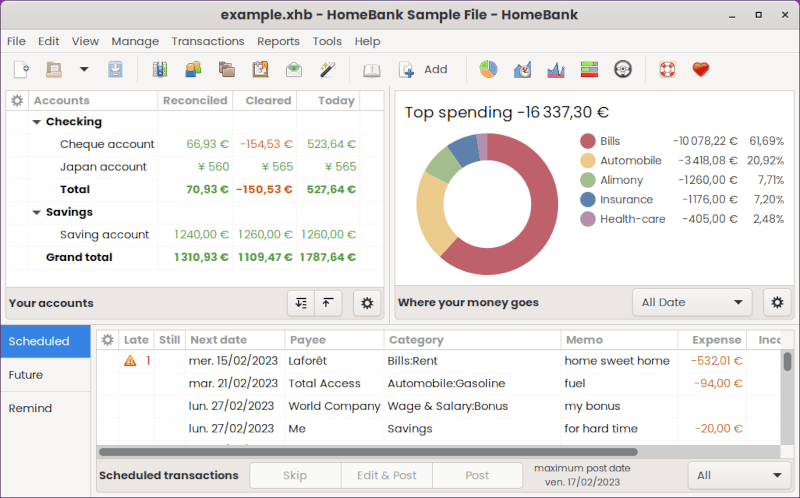
Task: Open the All Date range dropdown
Action: 692,303
